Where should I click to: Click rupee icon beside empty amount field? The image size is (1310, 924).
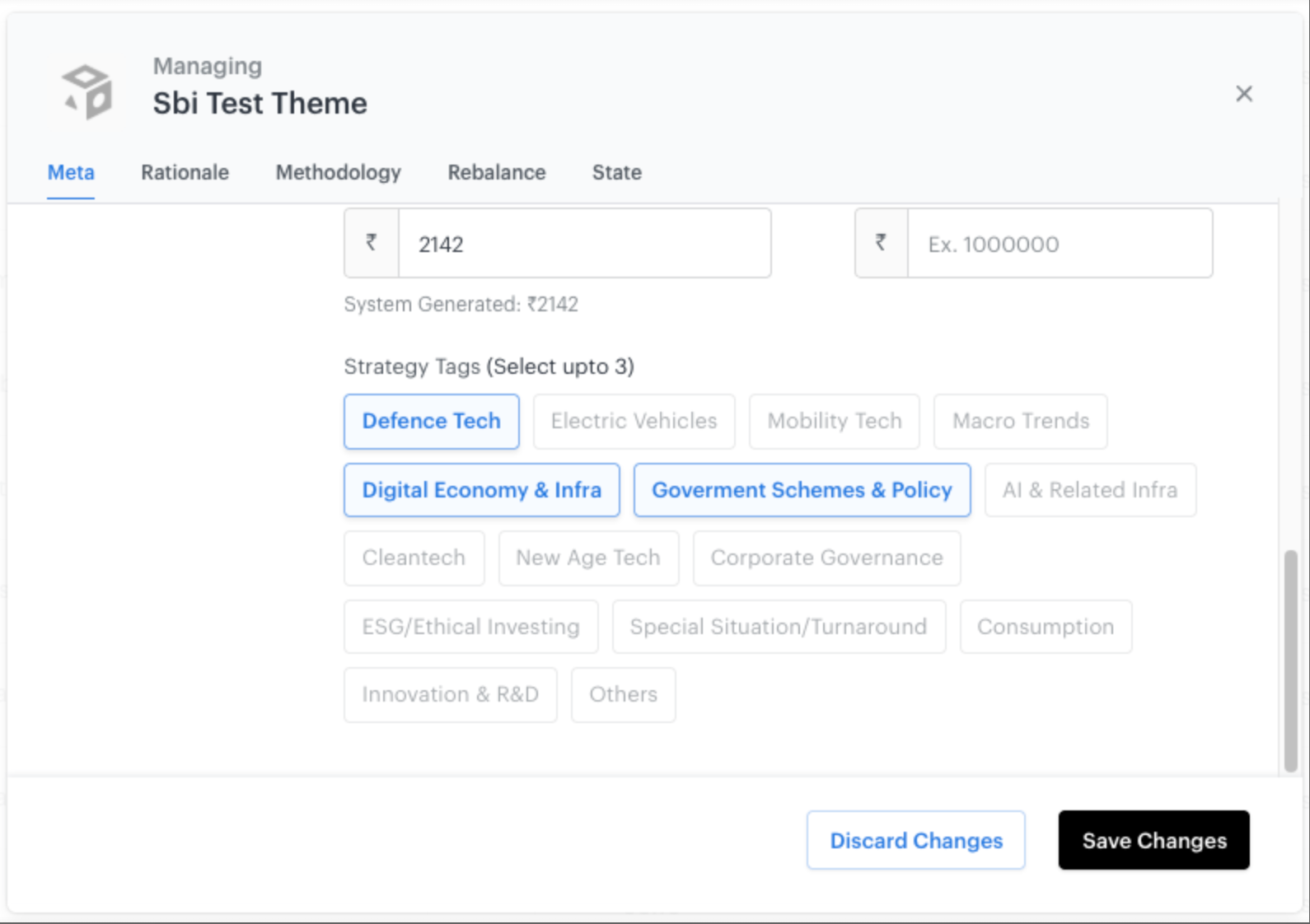click(881, 243)
